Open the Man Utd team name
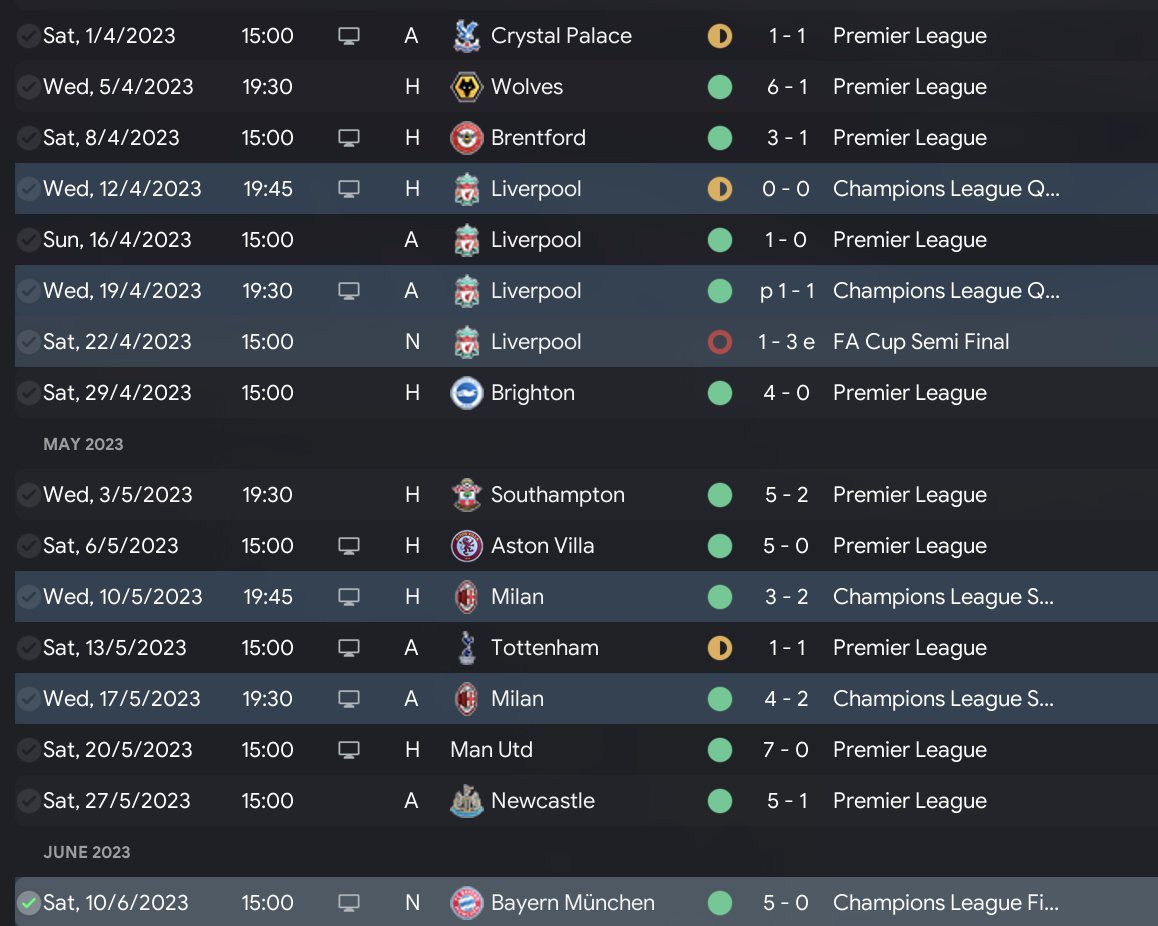 491,750
